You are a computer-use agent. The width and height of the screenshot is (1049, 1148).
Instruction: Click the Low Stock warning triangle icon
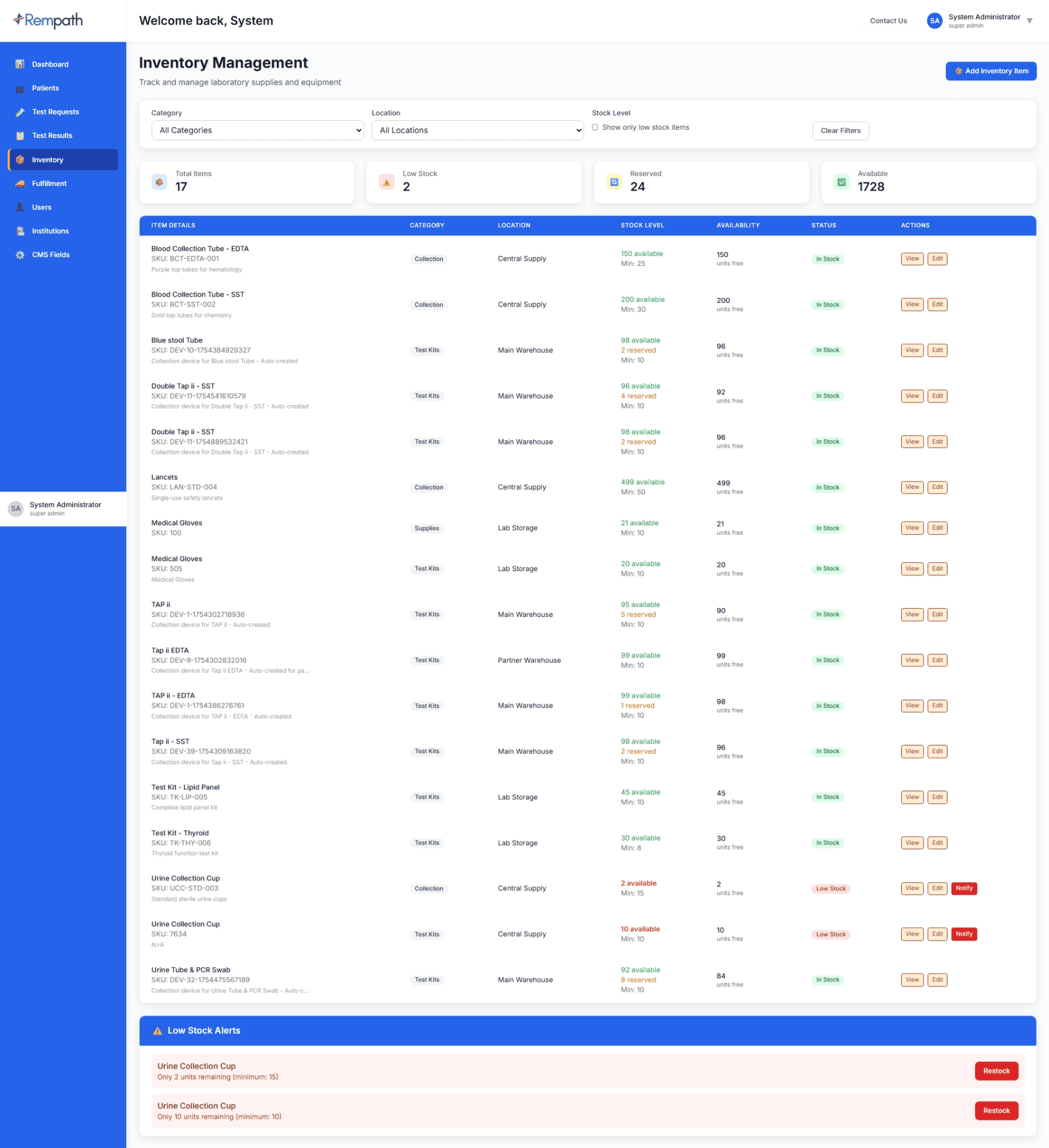point(387,183)
